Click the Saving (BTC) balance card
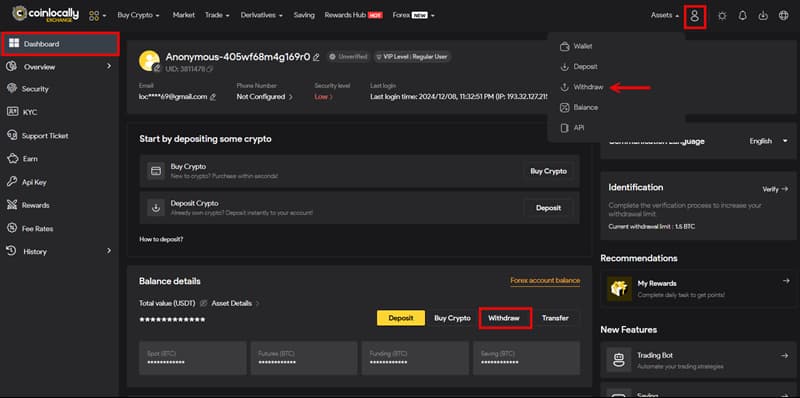Viewport: 800px width, 398px height. click(x=527, y=358)
